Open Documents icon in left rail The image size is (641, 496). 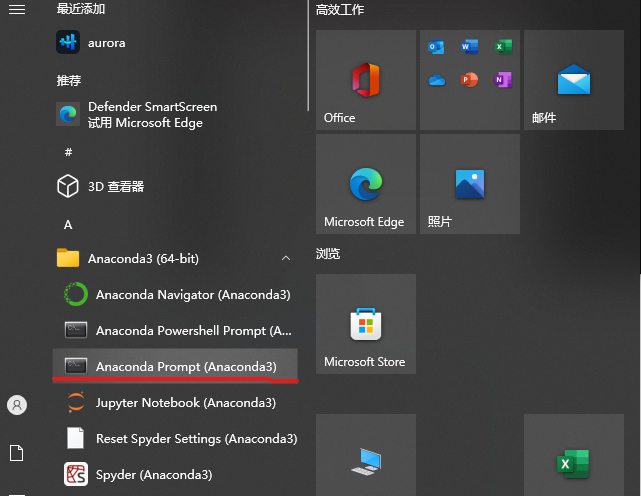click(17, 453)
